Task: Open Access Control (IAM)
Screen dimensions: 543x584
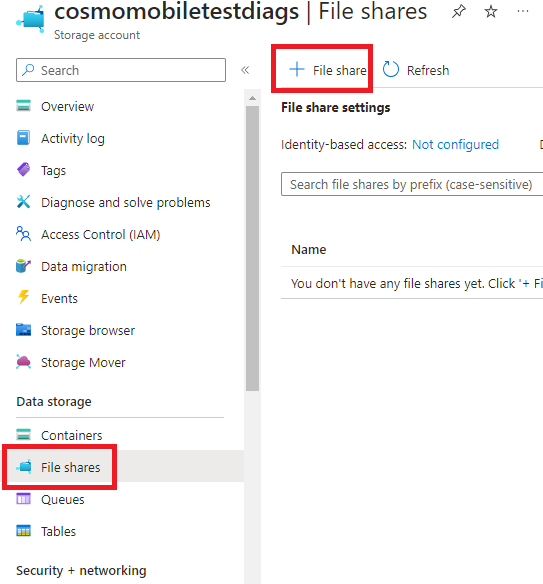Action: point(101,235)
